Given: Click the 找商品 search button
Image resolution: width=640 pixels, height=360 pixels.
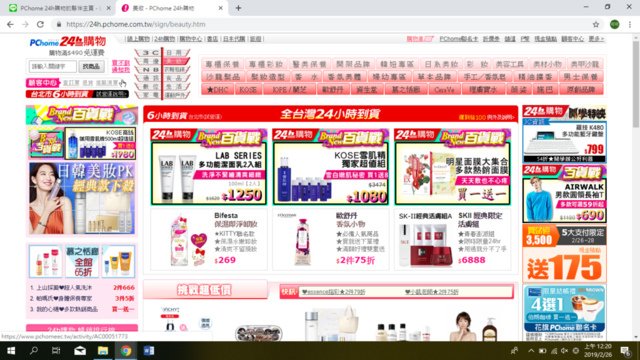Looking at the screenshot, I should tap(91, 66).
